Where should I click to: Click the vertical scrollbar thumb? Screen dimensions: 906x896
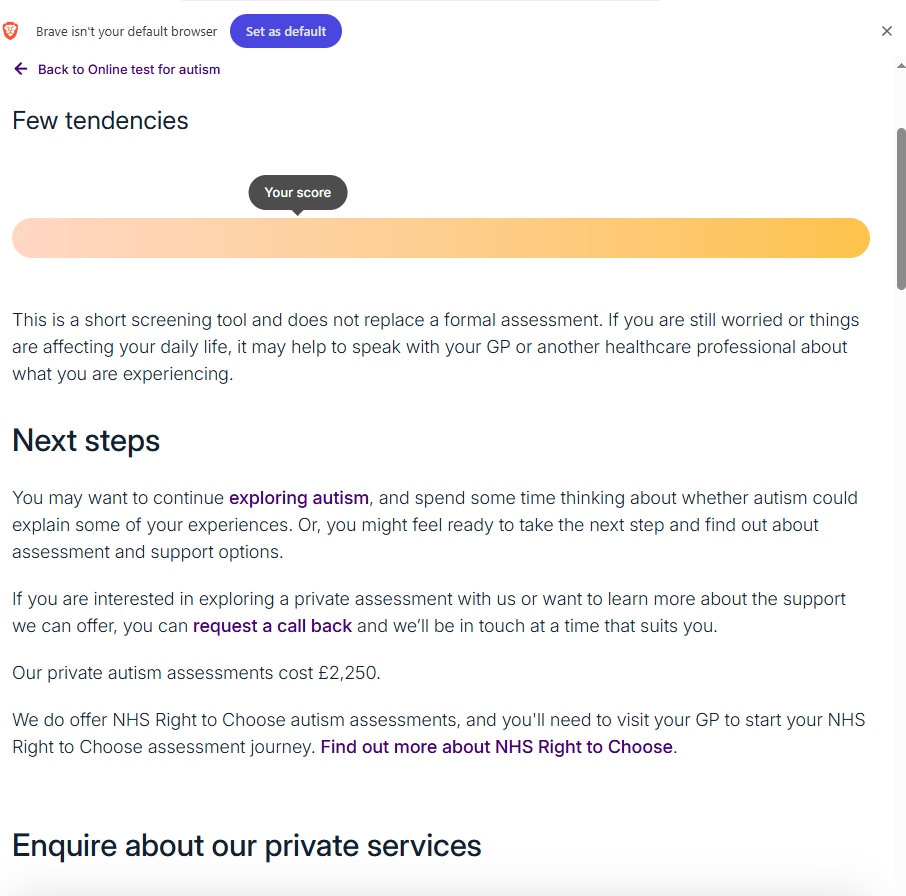pos(900,210)
